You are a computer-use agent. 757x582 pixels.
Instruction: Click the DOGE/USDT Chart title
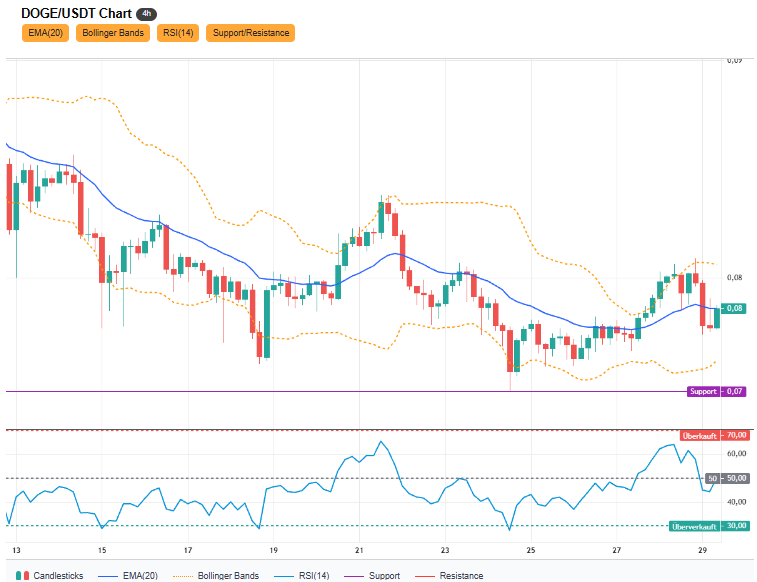coord(76,14)
